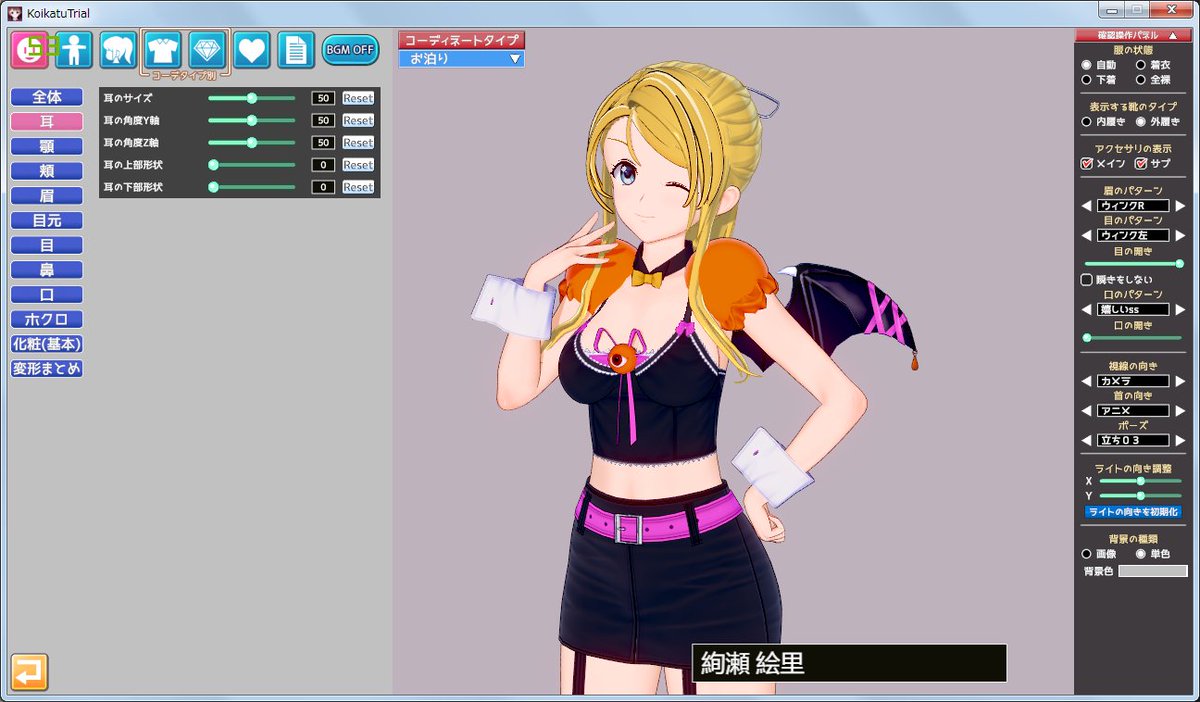Previous neck direction left arrow
Viewport: 1200px width, 702px height.
(x=1086, y=410)
